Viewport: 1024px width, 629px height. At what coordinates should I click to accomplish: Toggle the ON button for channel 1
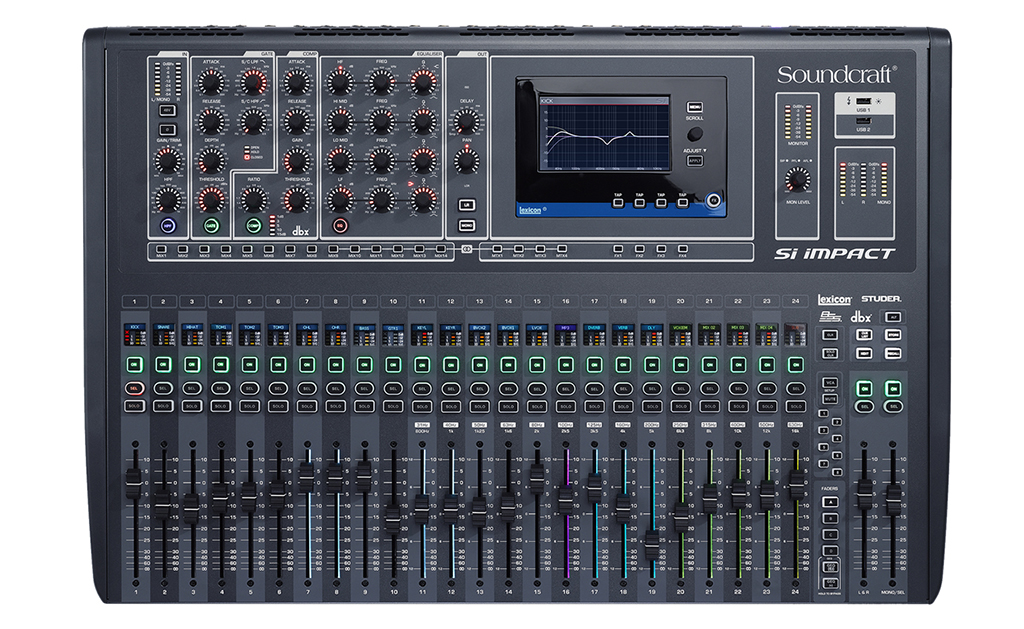[x=133, y=364]
